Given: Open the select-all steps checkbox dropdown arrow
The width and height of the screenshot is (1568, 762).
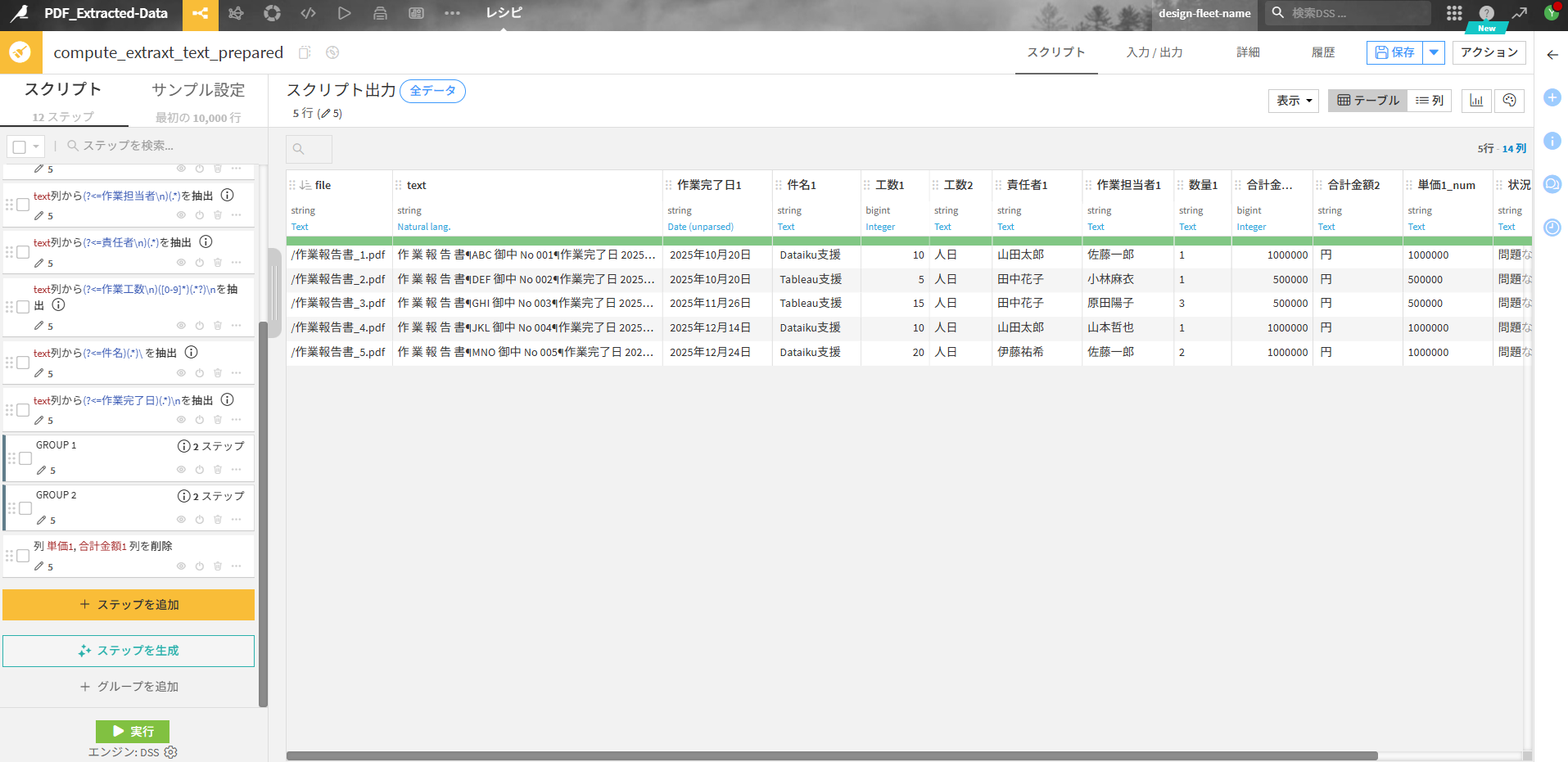Looking at the screenshot, I should pyautogui.click(x=36, y=147).
